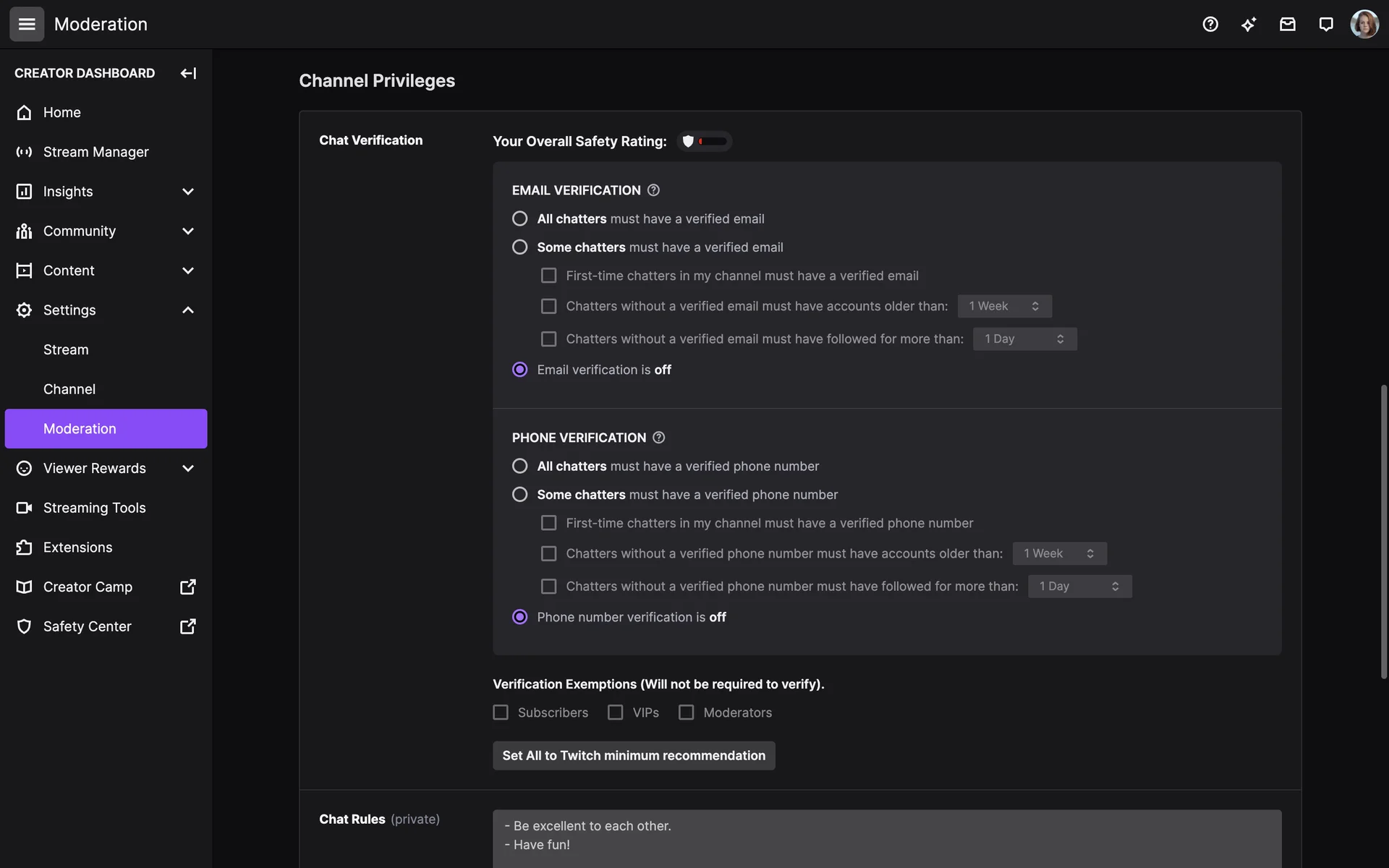
Task: Check the Subscribers exemption box
Action: pos(501,712)
